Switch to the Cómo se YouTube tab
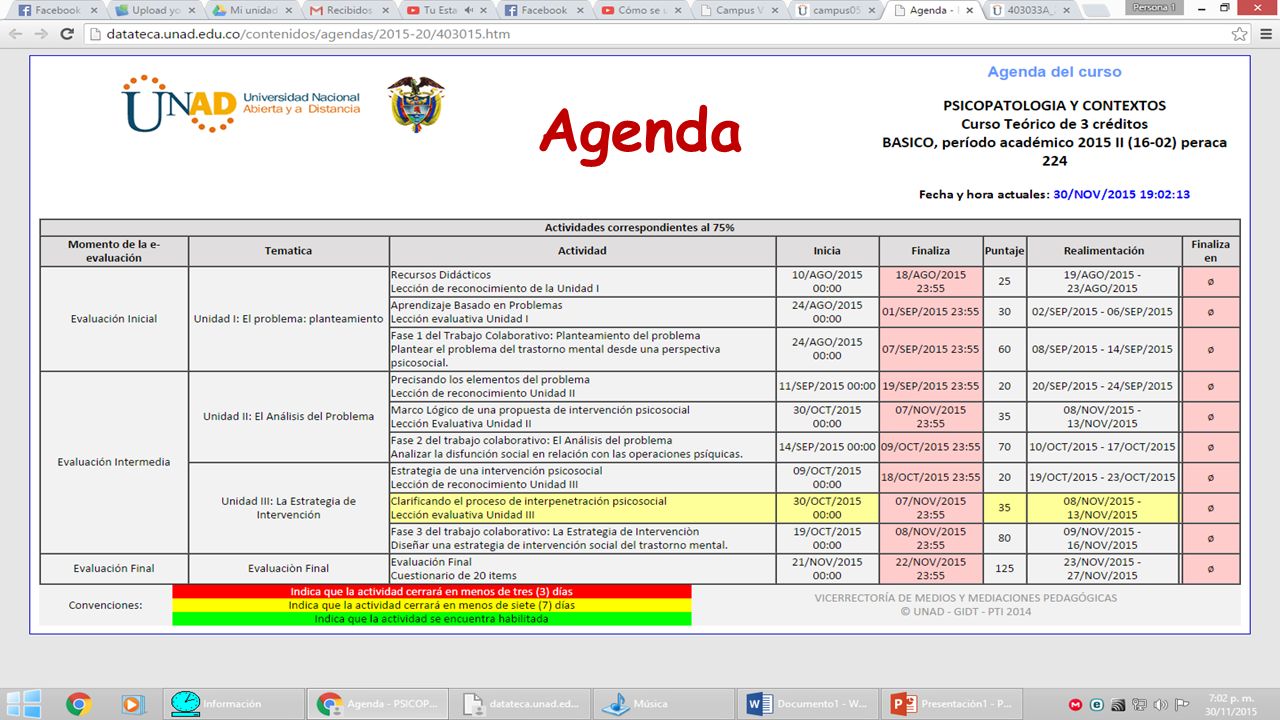Screen dimensions: 1280x720 tap(639, 10)
